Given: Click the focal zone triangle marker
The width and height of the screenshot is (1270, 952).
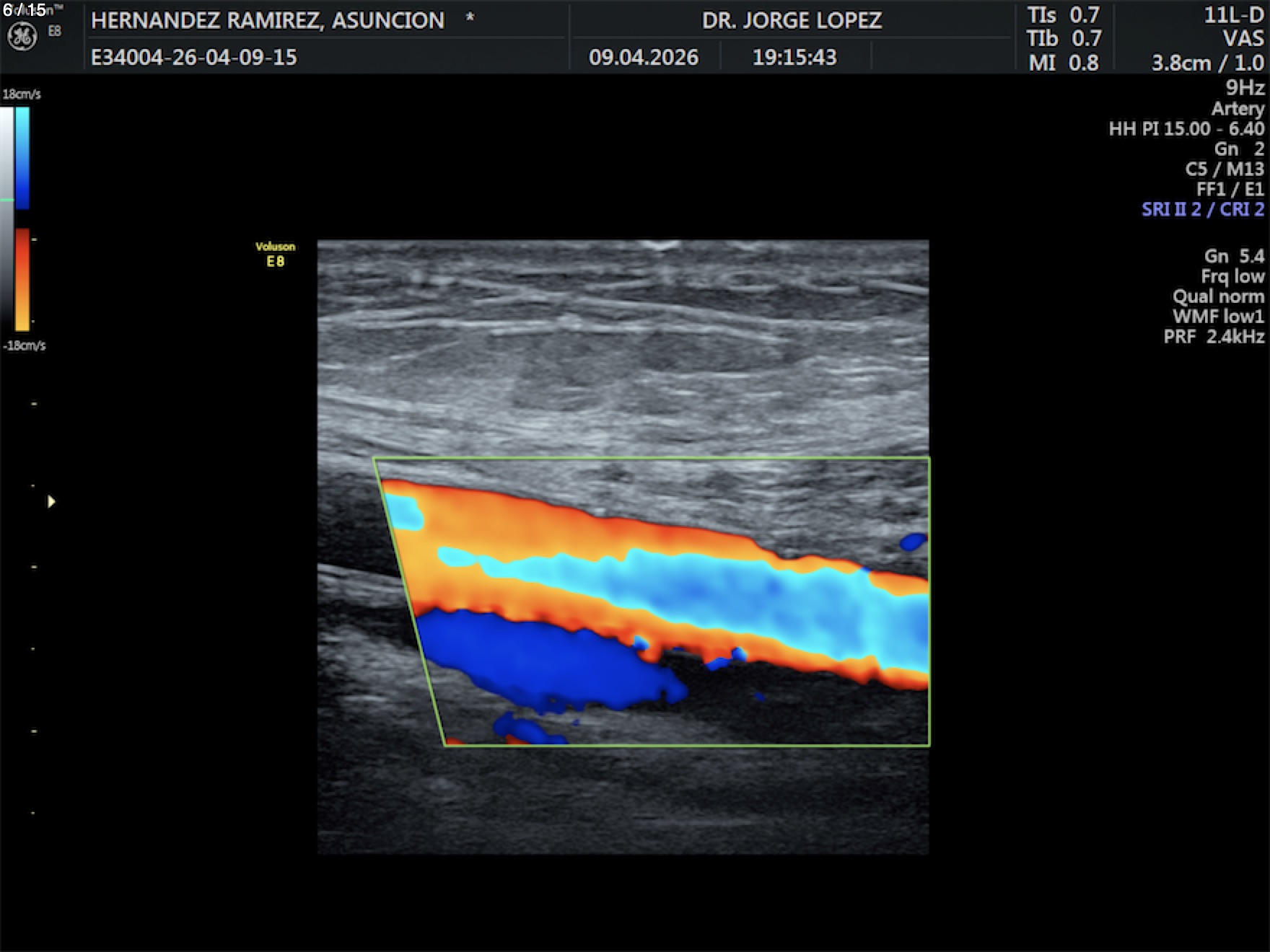Looking at the screenshot, I should click(51, 501).
